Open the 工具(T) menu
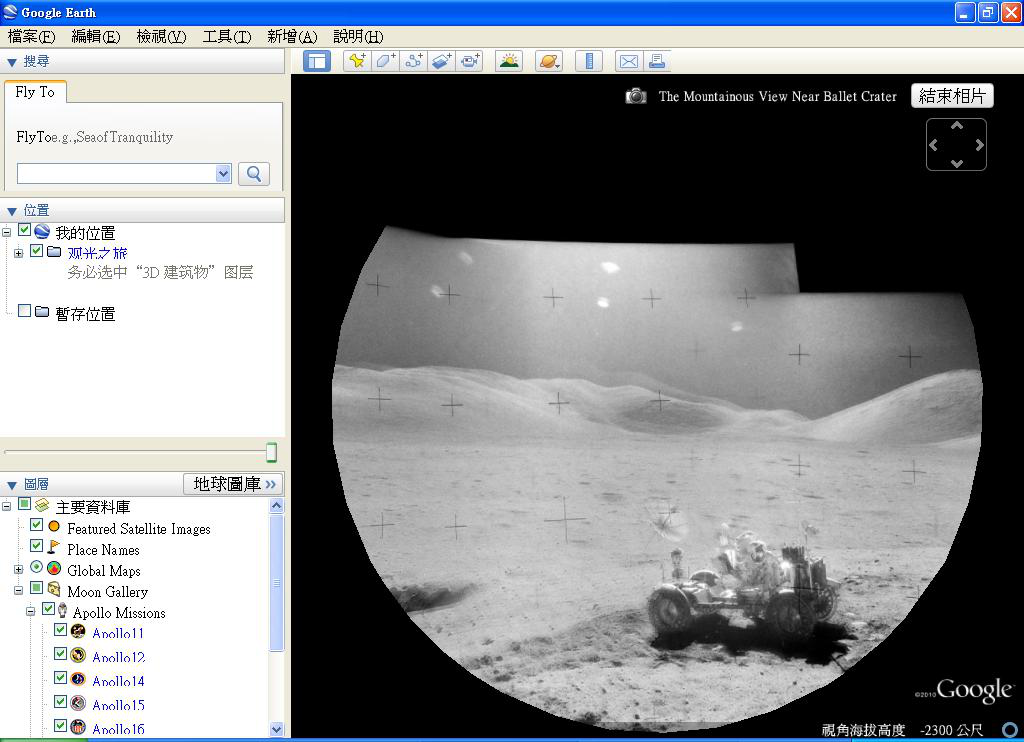Viewport: 1024px width, 742px height. point(227,37)
